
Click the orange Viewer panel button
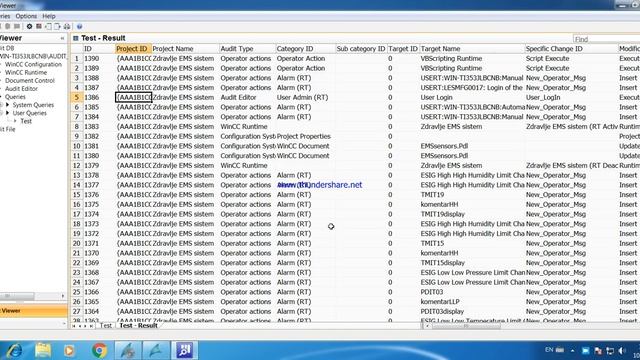tap(33, 311)
